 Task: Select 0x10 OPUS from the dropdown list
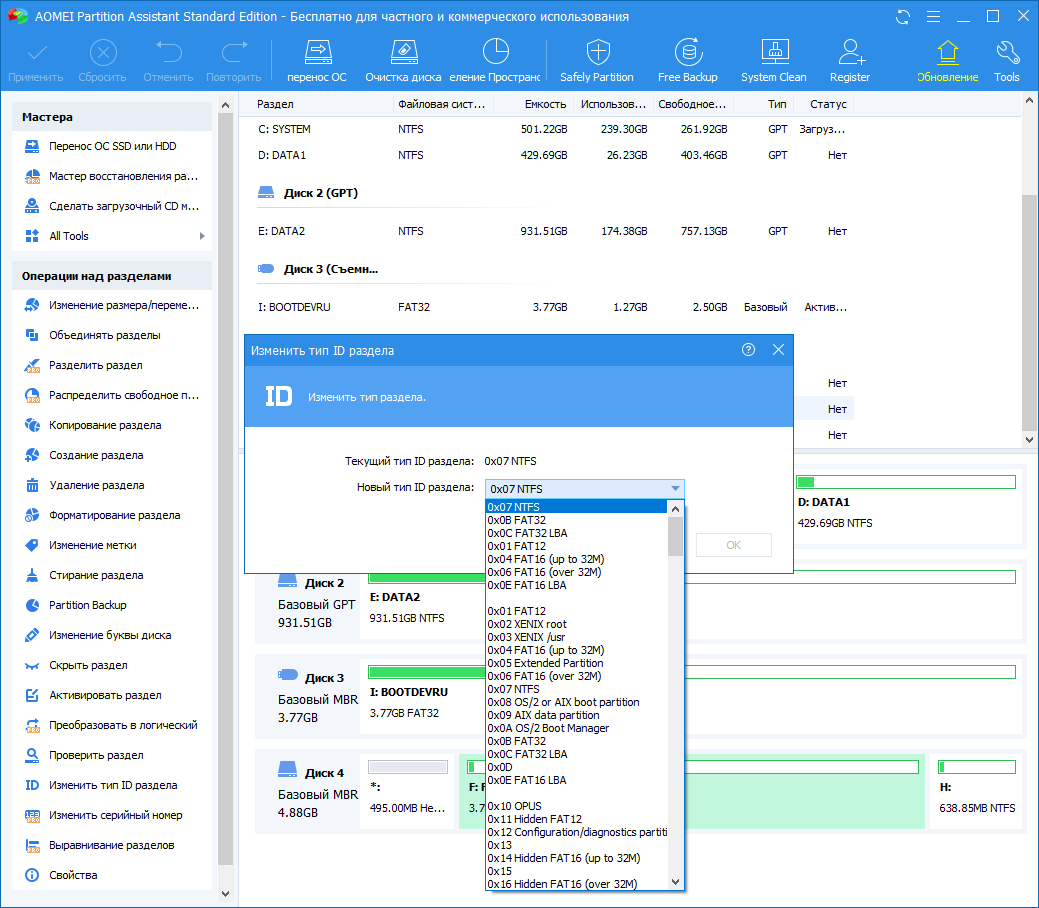coord(576,806)
